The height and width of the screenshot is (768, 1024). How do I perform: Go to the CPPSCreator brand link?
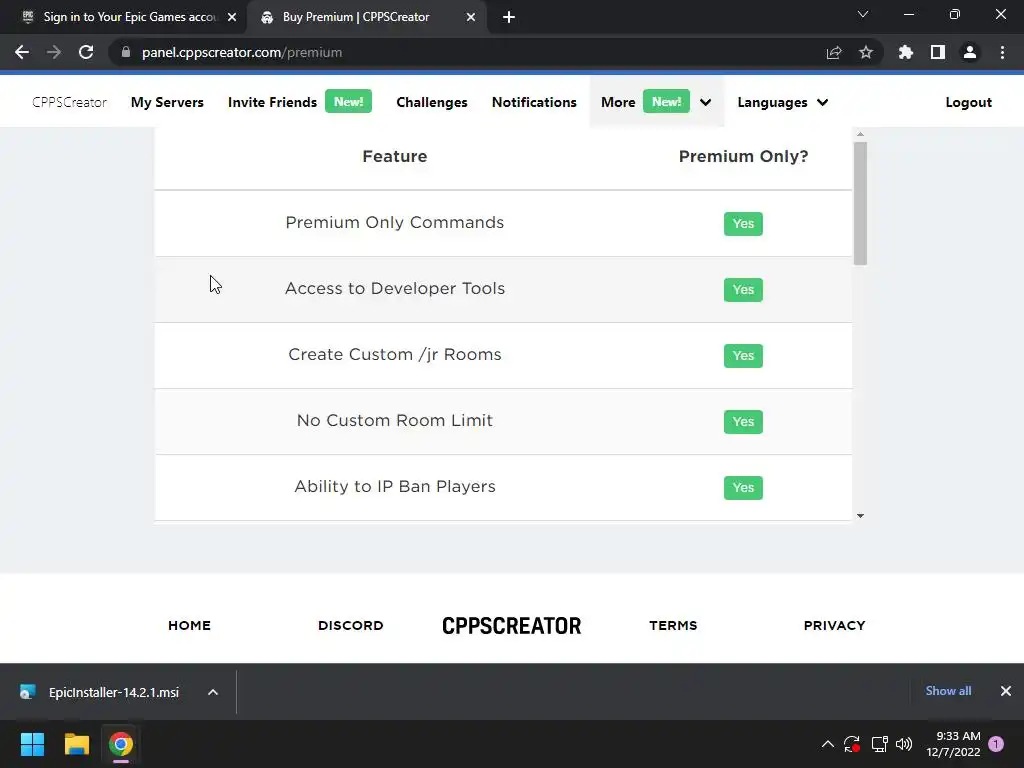(69, 103)
